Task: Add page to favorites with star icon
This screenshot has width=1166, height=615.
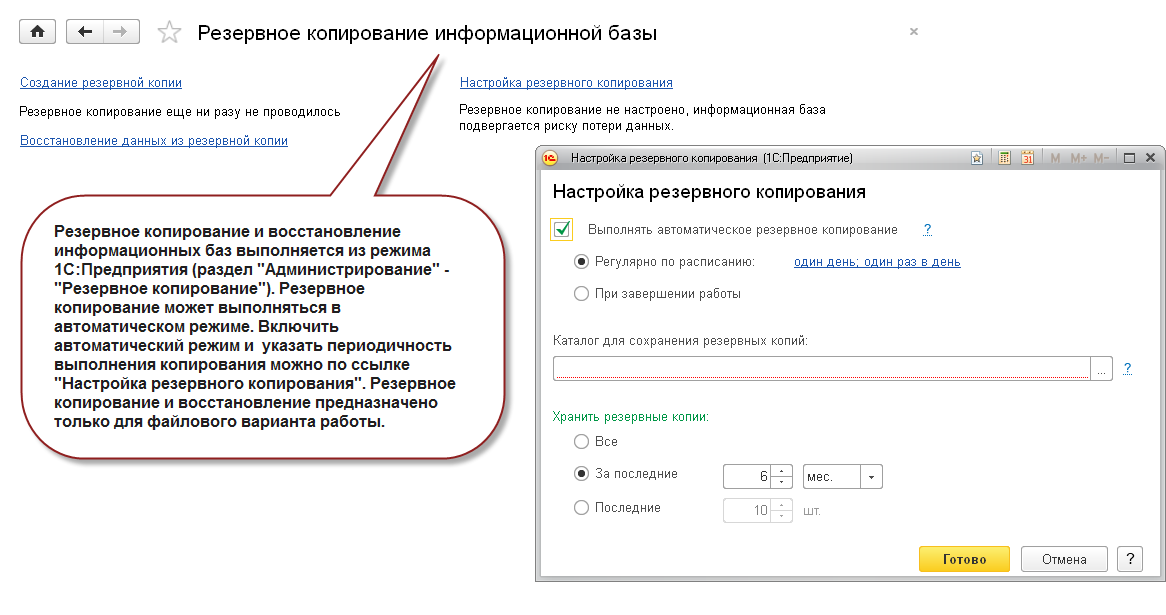Action: point(170,32)
